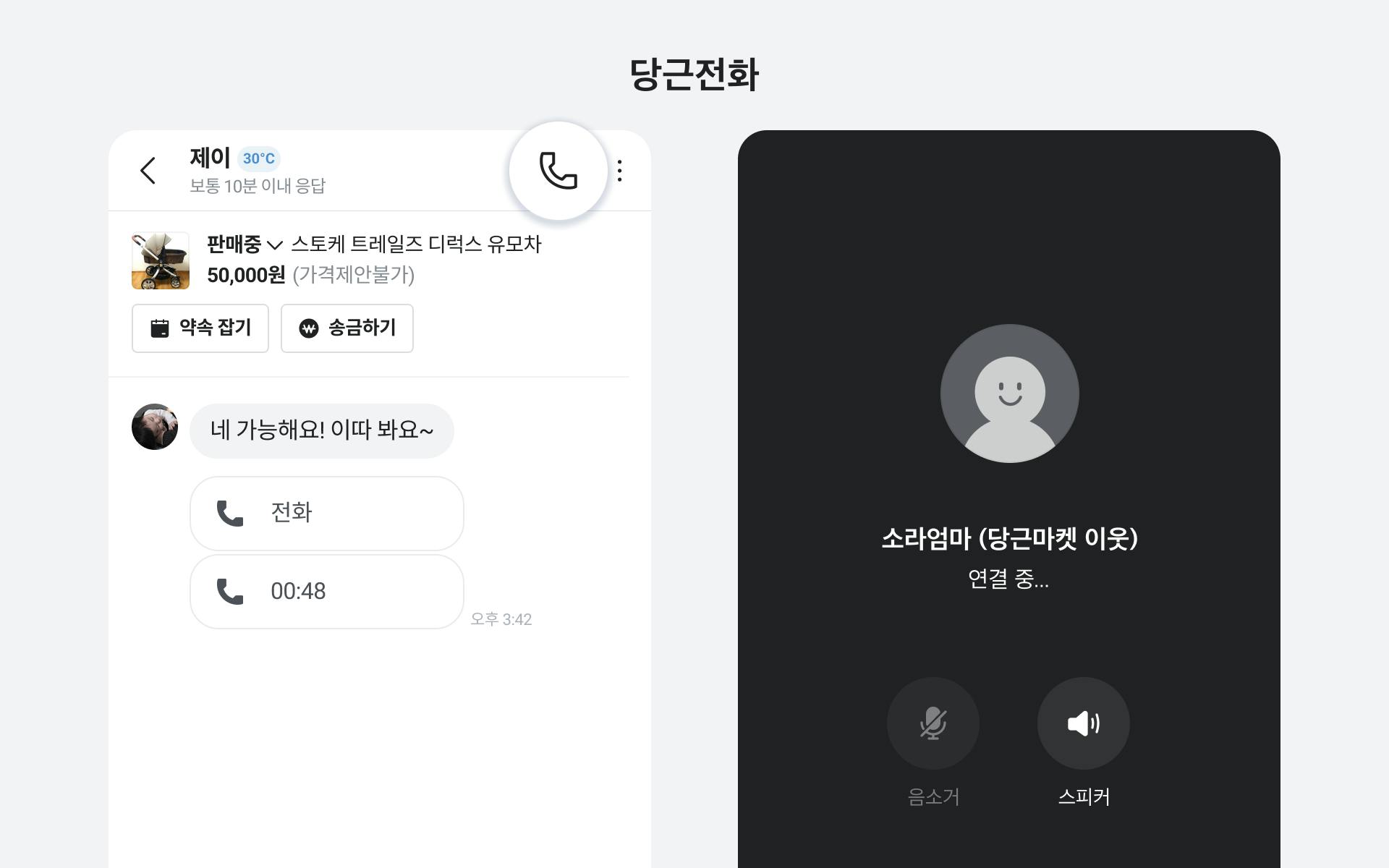The height and width of the screenshot is (868, 1389).
Task: Tap the caller avatar on the call screen
Action: (x=1009, y=393)
